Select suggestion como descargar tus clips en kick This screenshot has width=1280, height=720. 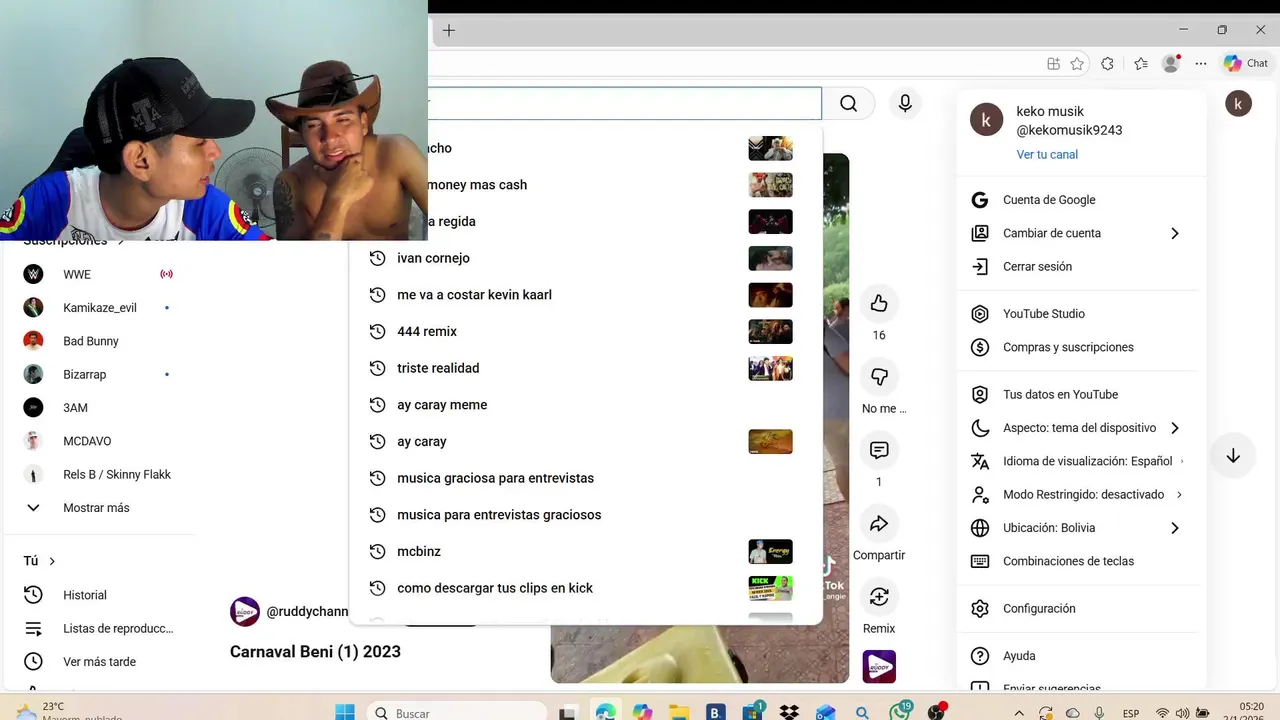[585, 588]
